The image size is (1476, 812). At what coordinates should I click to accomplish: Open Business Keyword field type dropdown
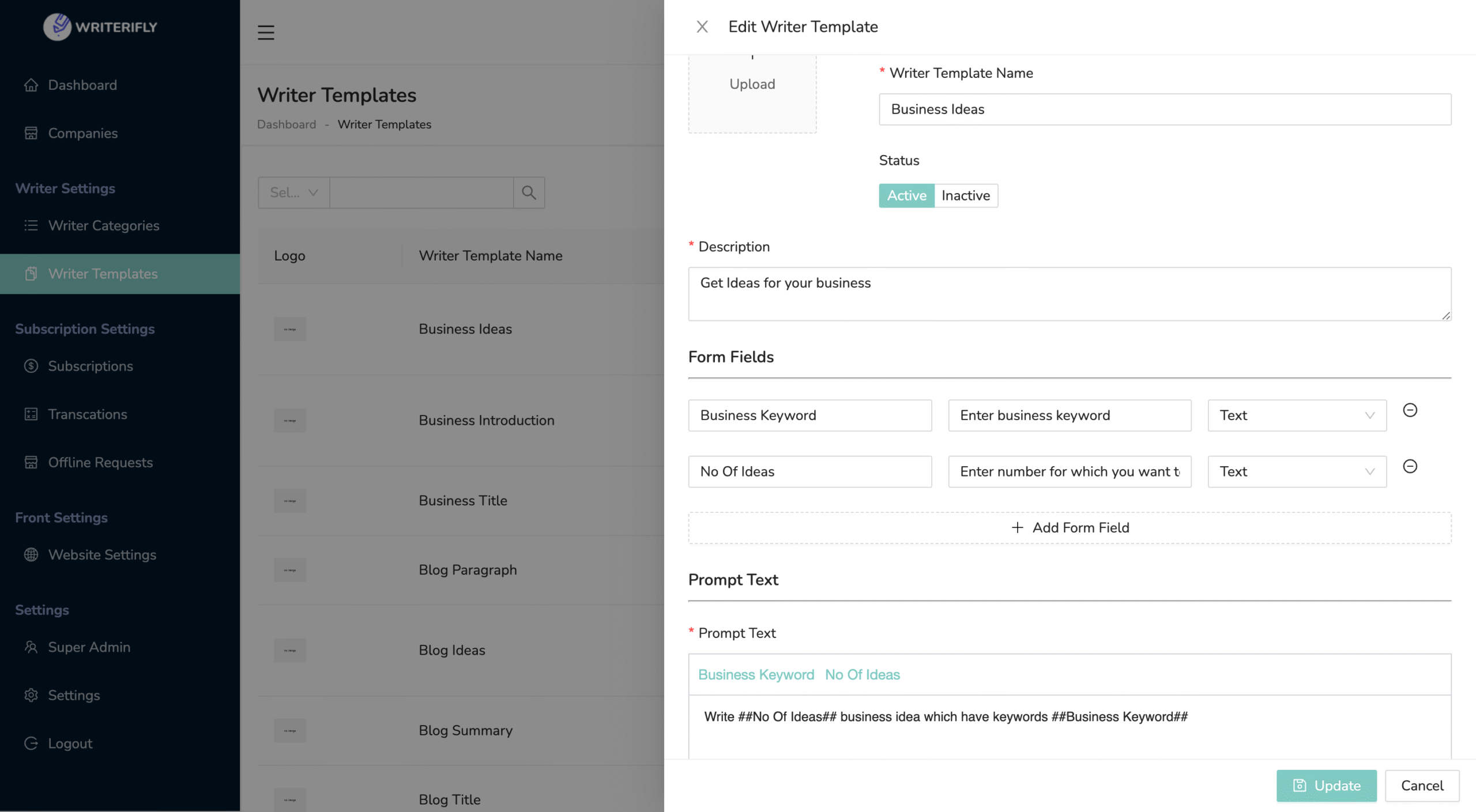(x=1296, y=416)
